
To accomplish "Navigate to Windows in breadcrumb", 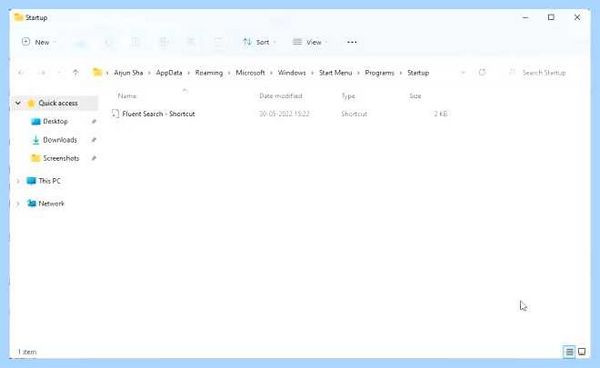I will click(292, 73).
